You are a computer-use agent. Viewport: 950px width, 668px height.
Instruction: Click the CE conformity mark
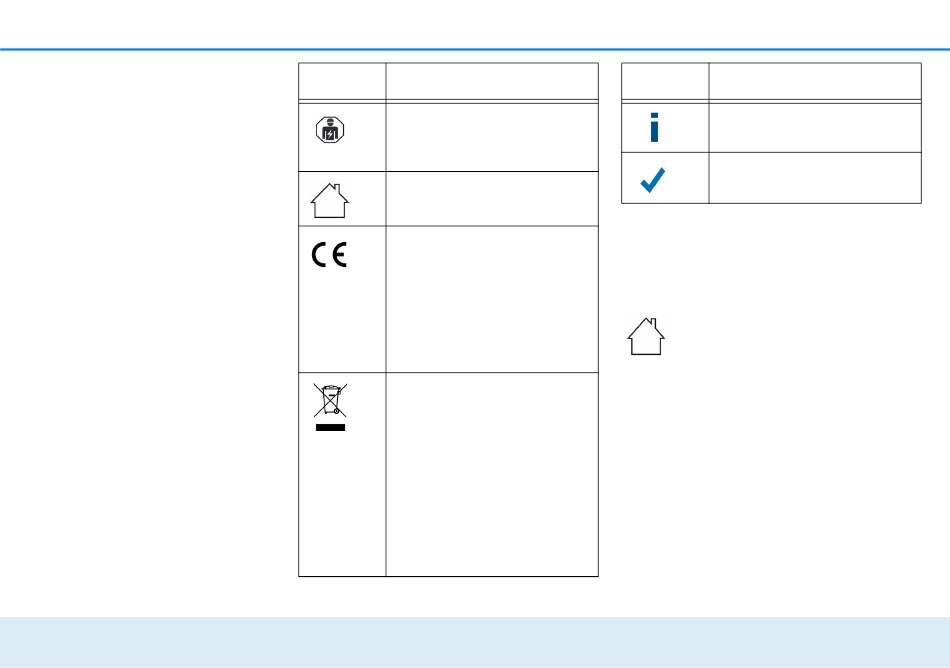tap(329, 254)
